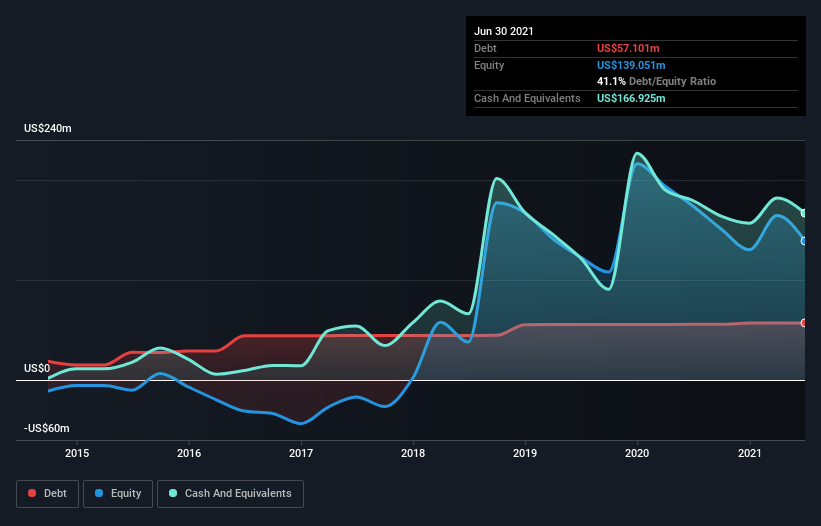Click the 2019 axis label
Viewport: 821px width, 526px height.
tap(525, 453)
